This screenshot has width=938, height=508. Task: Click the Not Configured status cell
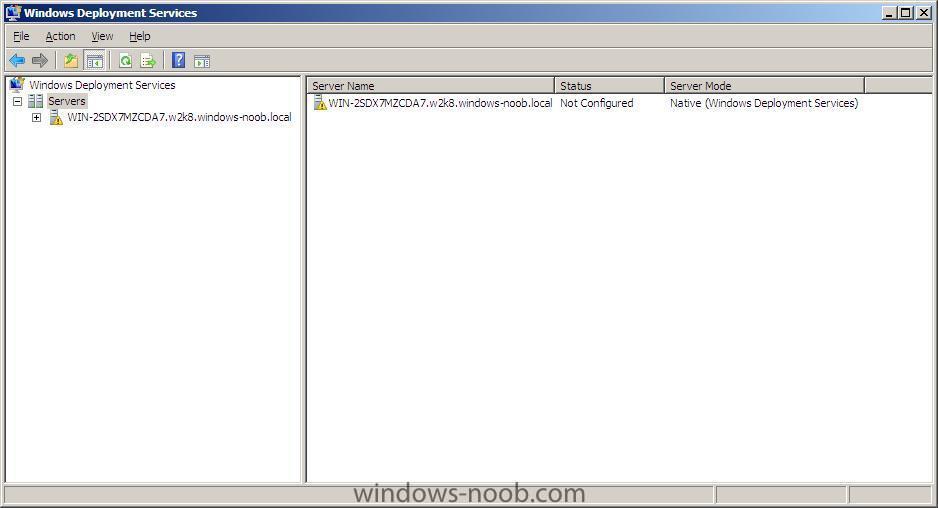[596, 103]
